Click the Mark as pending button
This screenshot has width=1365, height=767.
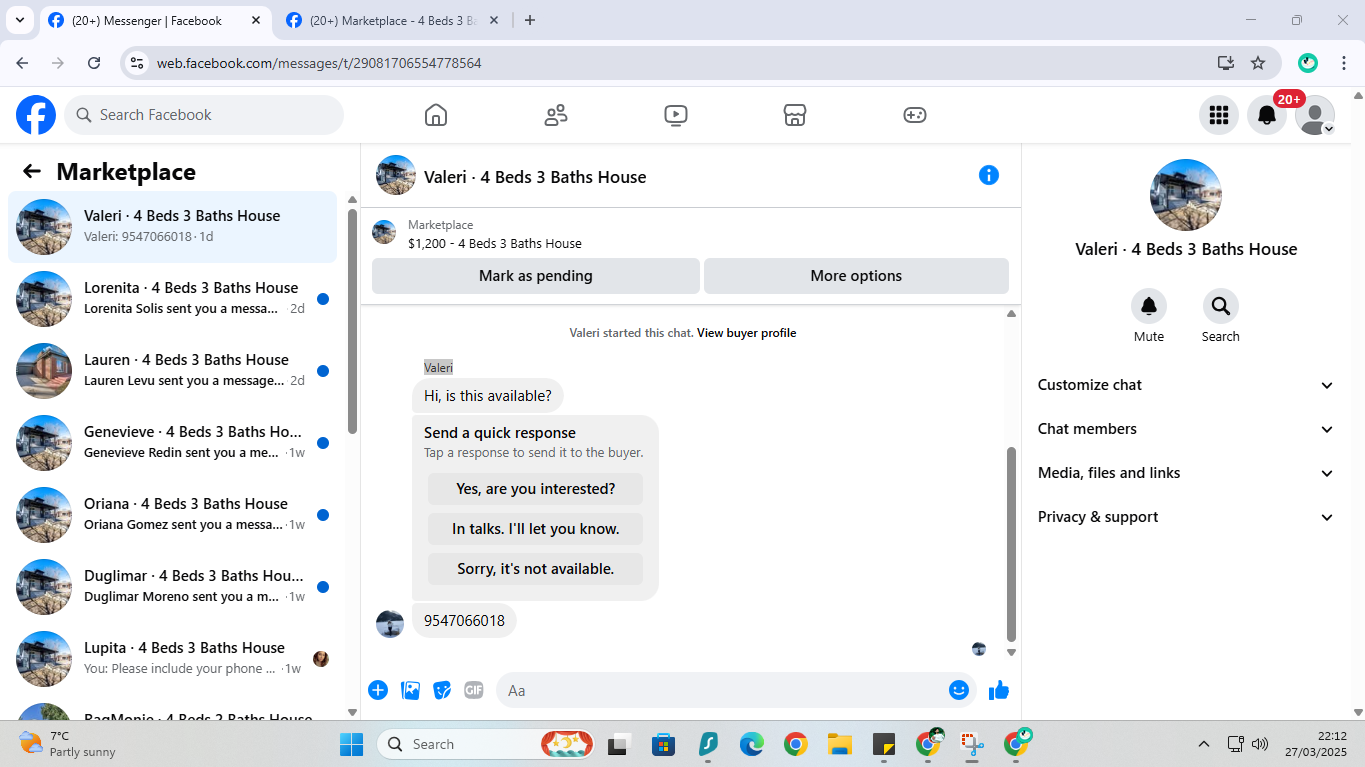tap(536, 276)
